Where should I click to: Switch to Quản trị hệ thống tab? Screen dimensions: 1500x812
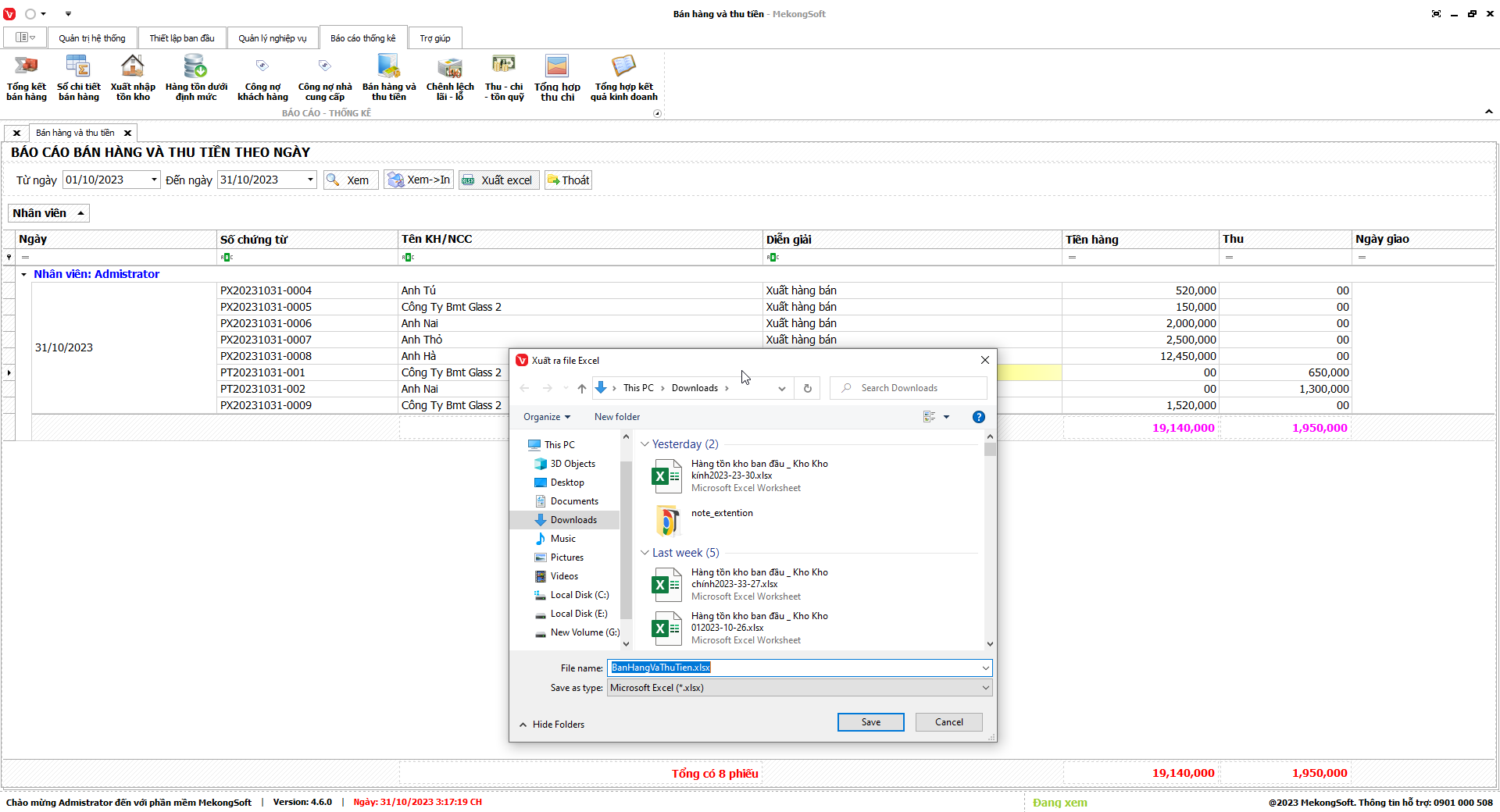coord(91,38)
